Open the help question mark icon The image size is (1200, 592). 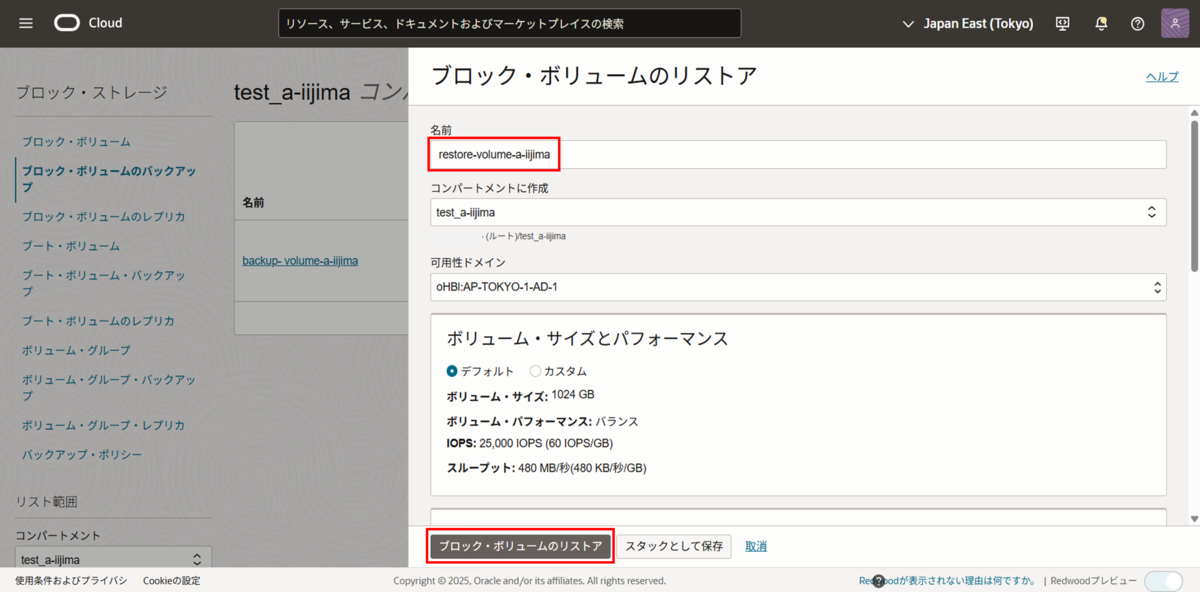click(1137, 23)
